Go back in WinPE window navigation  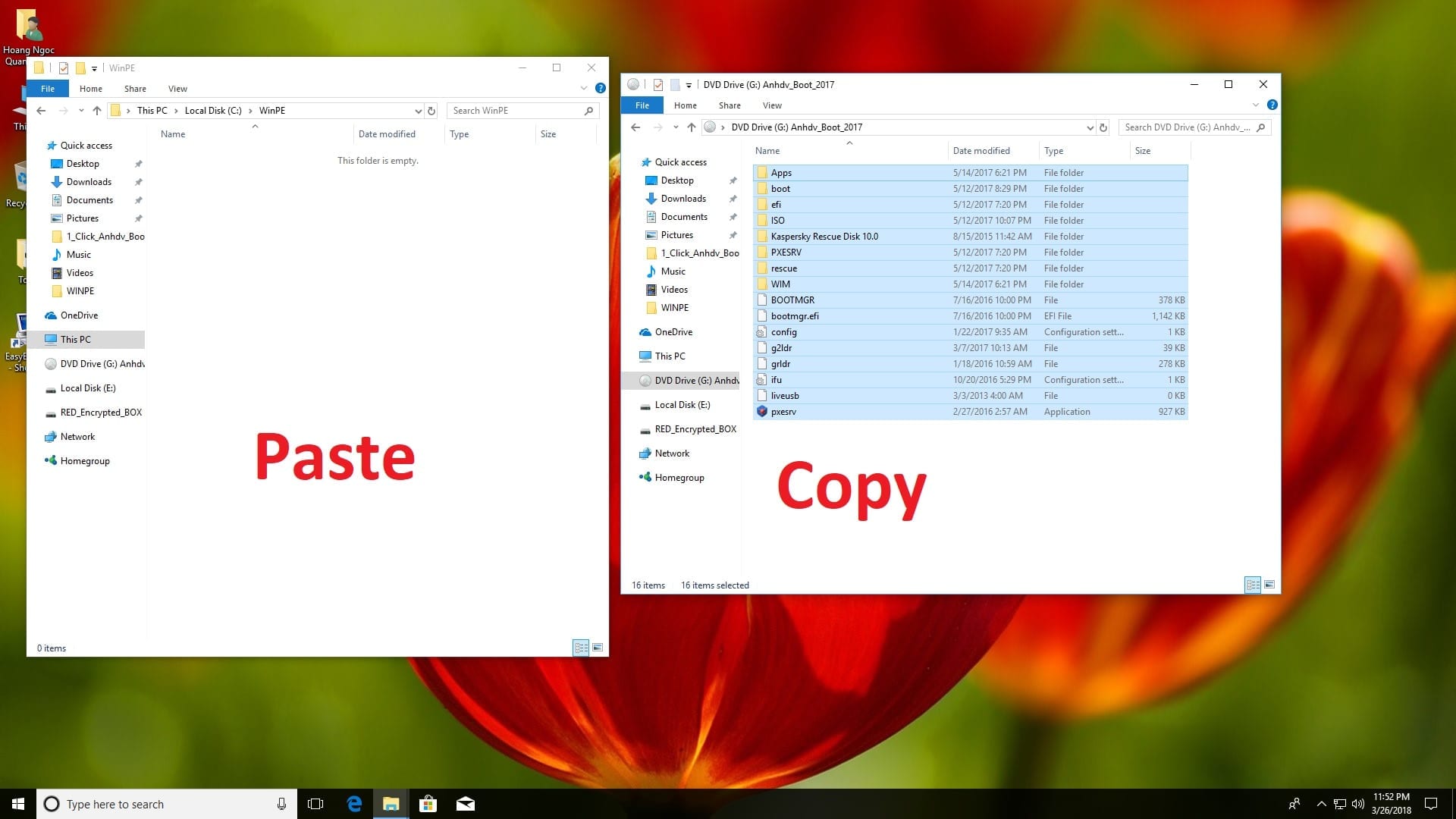pos(42,111)
